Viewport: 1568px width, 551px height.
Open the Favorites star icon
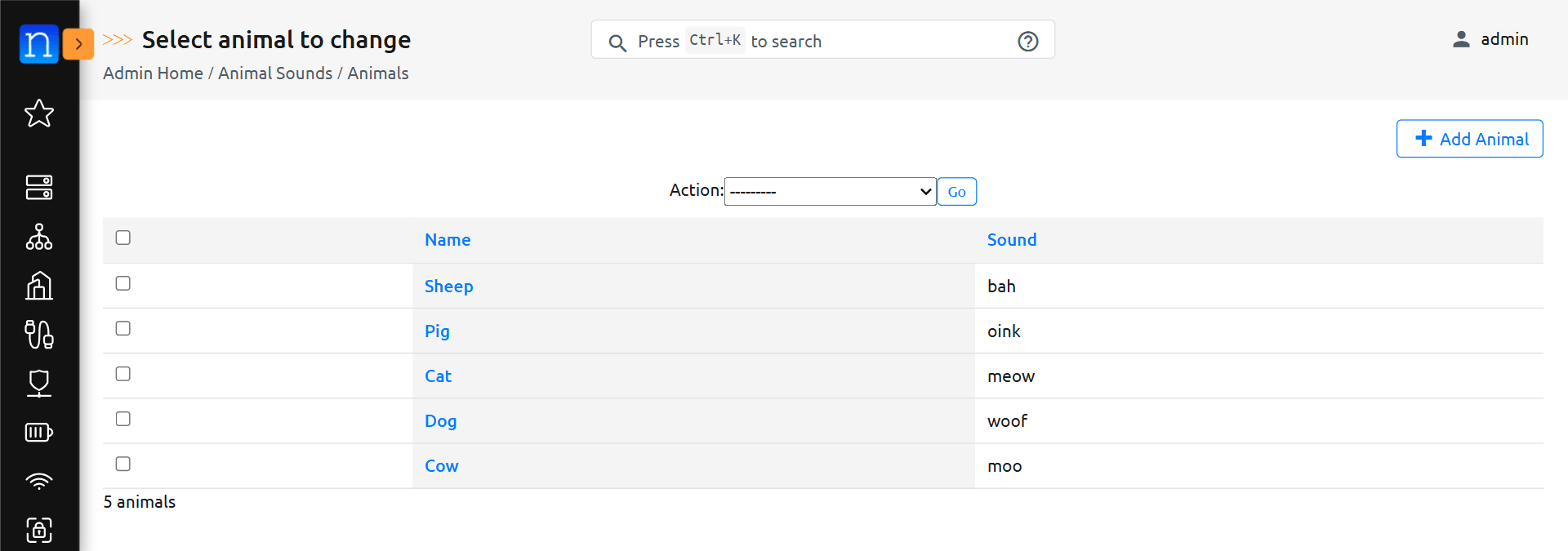click(x=39, y=113)
